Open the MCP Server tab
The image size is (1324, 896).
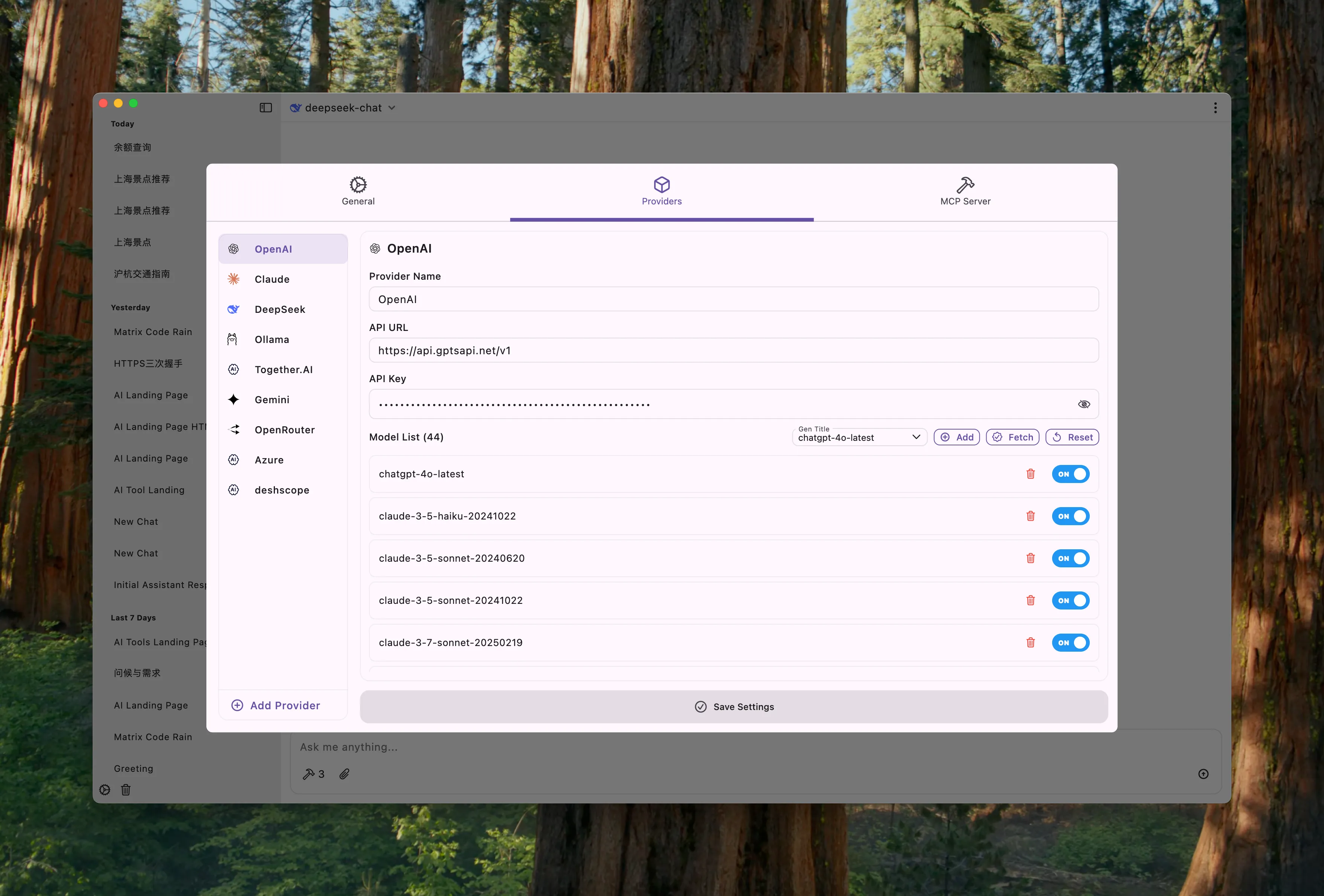(964, 191)
